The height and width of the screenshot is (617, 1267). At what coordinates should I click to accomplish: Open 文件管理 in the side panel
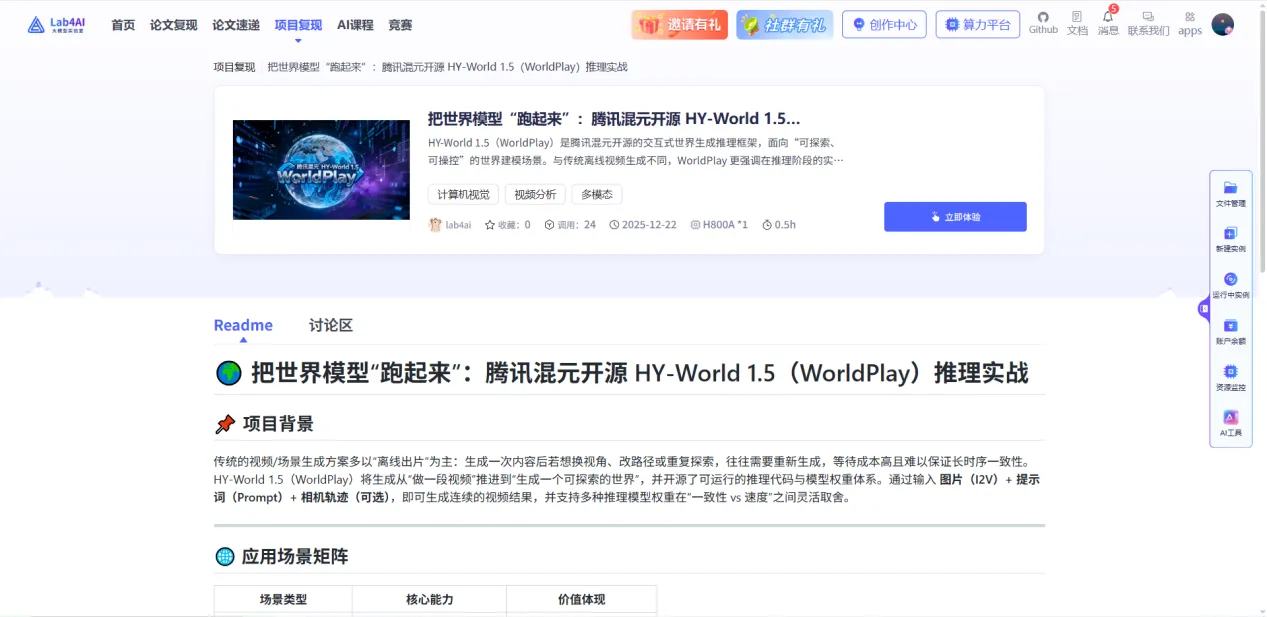1231,193
